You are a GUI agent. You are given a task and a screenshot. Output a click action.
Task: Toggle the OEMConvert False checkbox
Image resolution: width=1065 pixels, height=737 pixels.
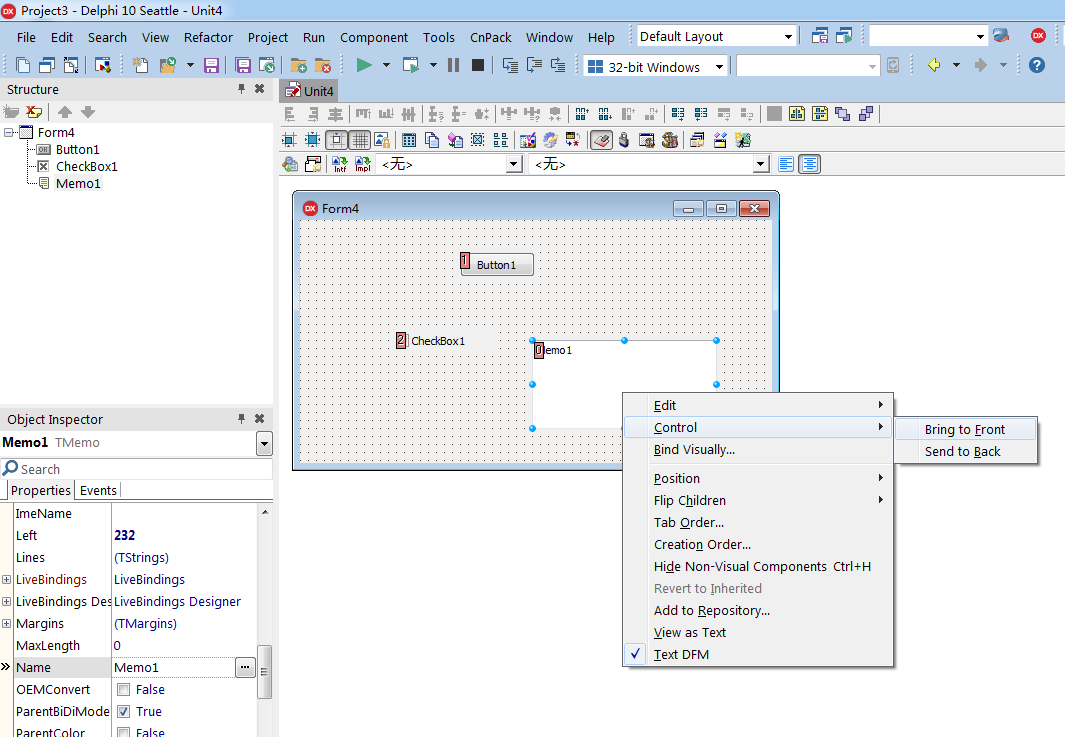(124, 689)
